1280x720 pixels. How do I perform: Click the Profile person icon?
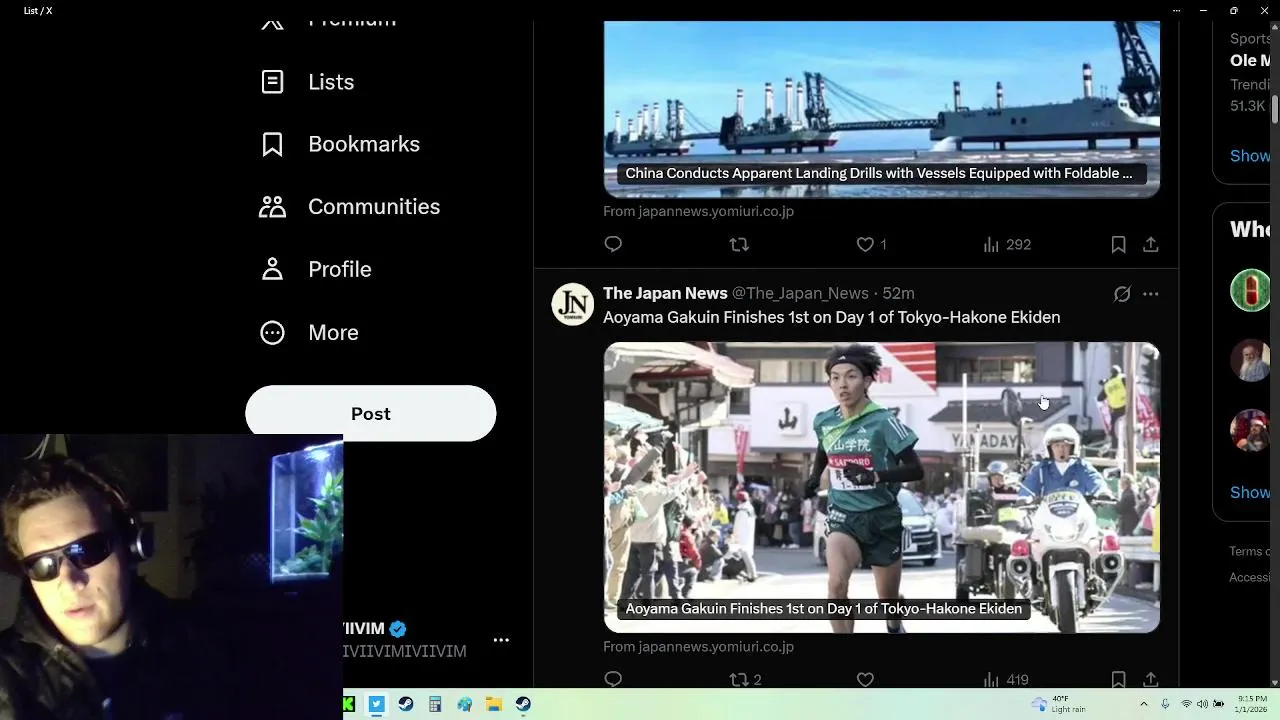coord(272,269)
